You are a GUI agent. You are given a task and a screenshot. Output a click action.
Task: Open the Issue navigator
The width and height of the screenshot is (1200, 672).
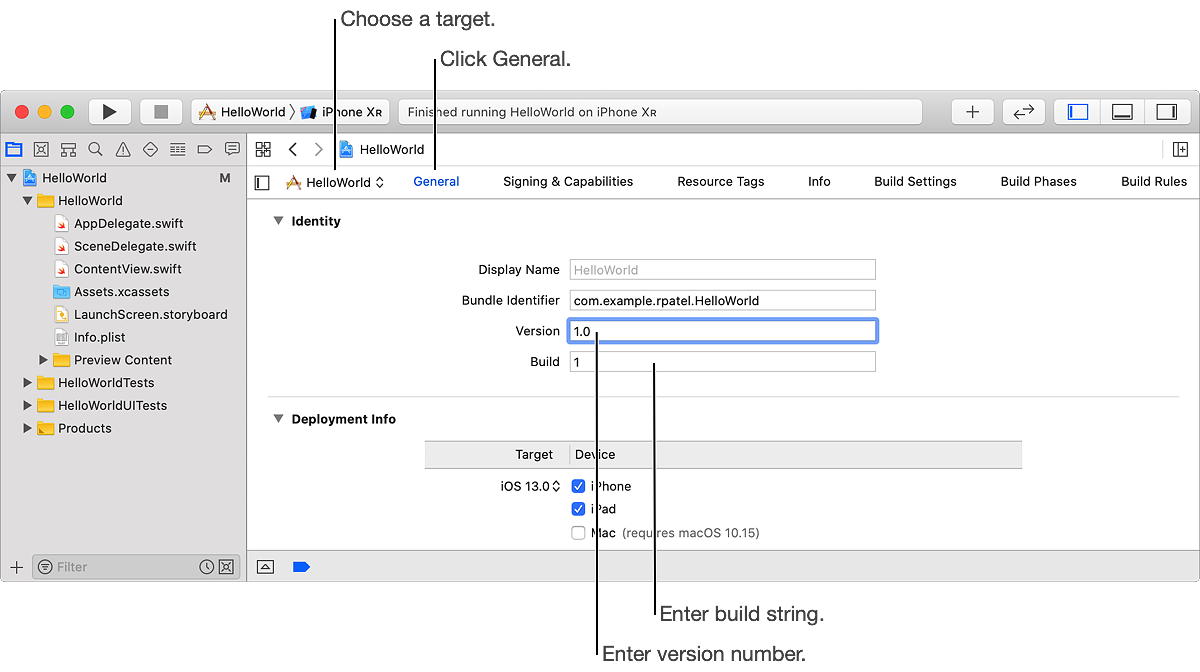[123, 149]
